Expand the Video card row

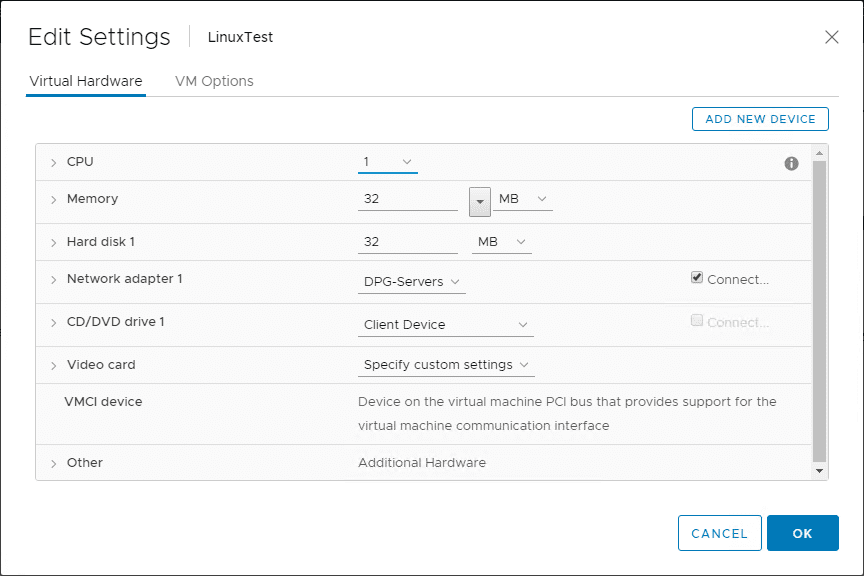(53, 365)
